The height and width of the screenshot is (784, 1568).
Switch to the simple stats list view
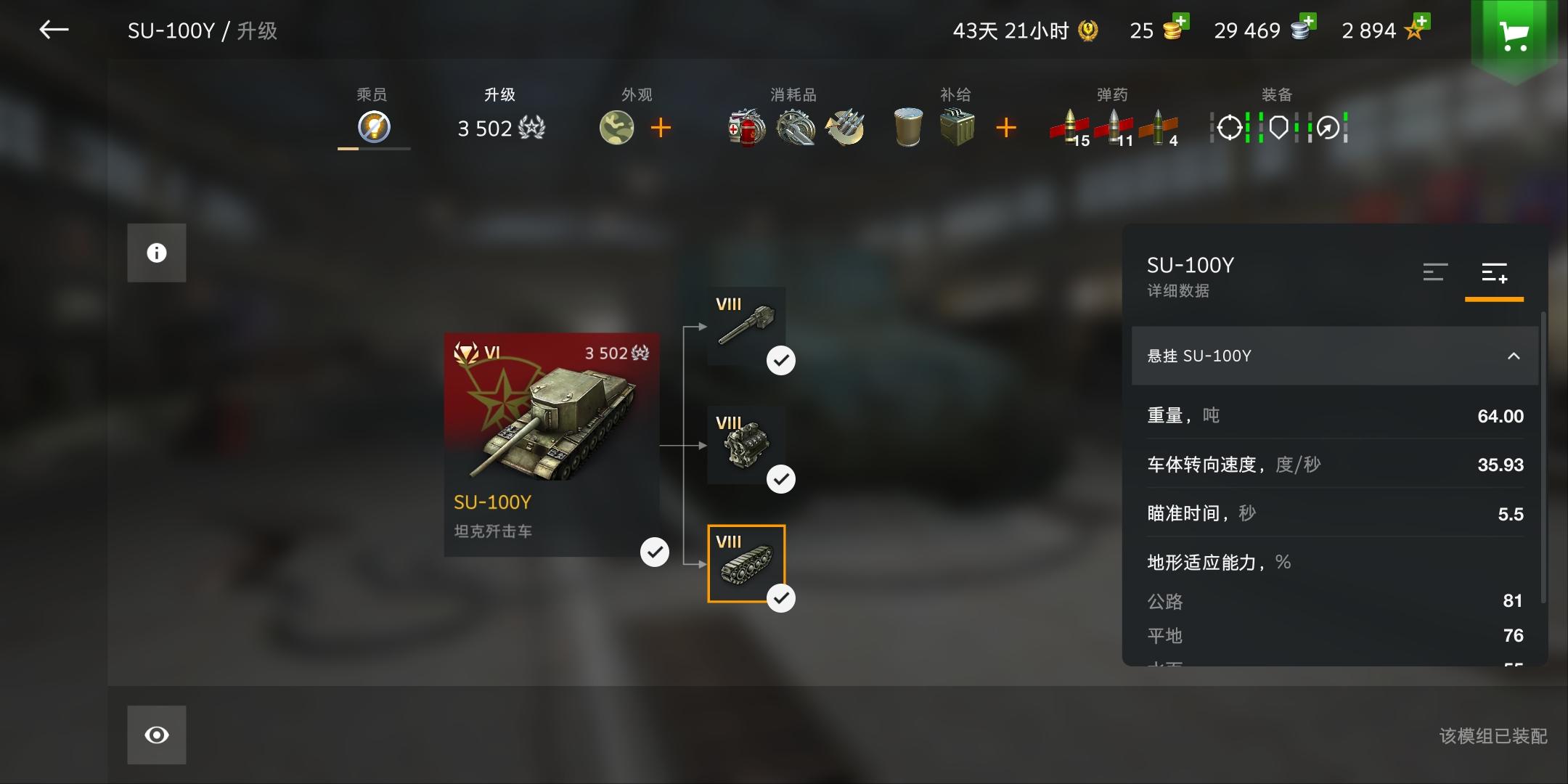coord(1435,272)
